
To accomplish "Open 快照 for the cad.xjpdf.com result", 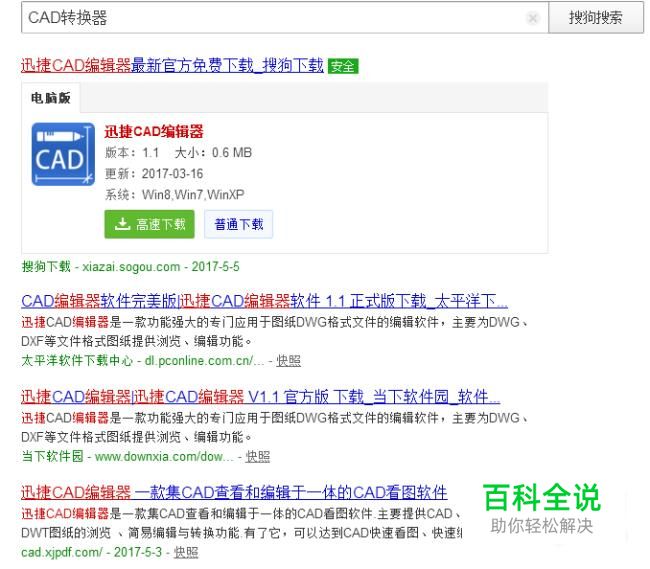I will click(x=186, y=552).
